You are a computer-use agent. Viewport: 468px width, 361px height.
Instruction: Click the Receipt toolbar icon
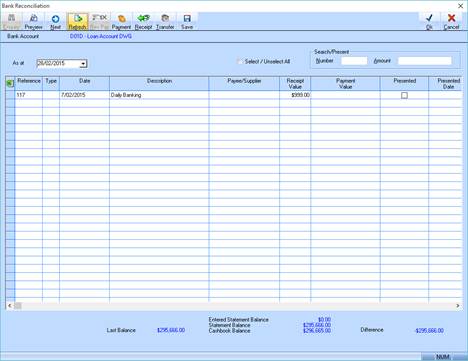[x=143, y=22]
